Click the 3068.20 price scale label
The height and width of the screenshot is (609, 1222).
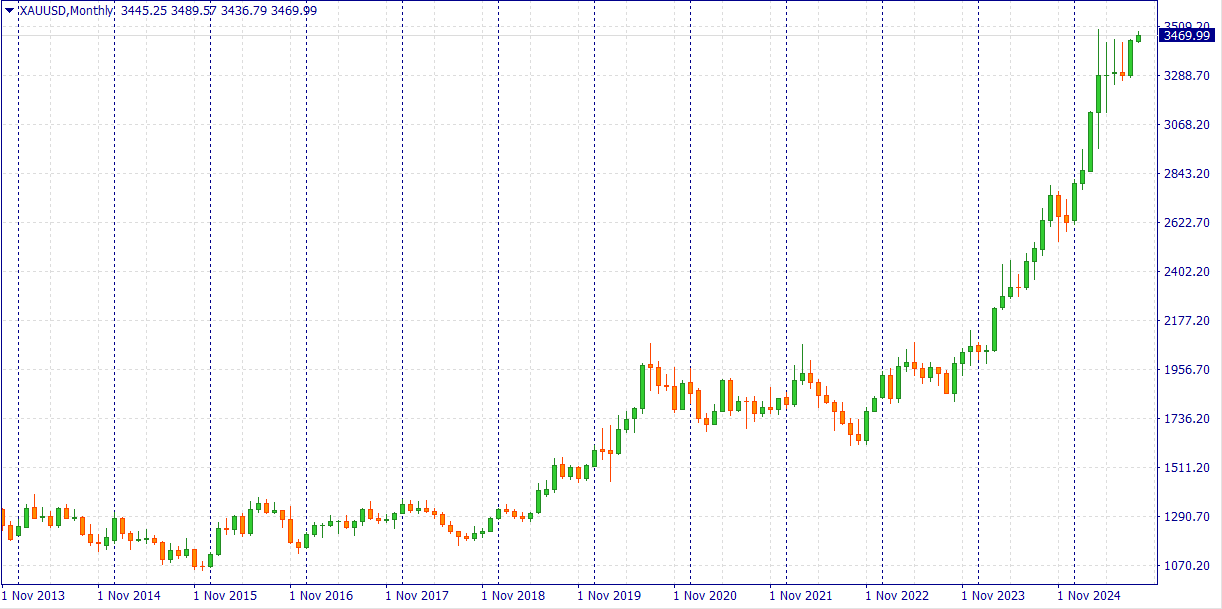pos(1187,125)
